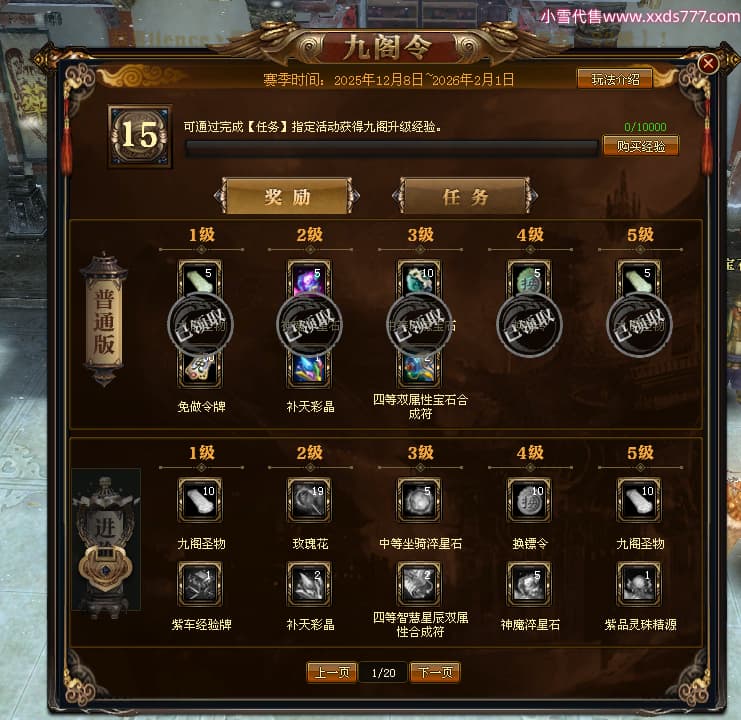Click the advanced-row 补天彩晶 icon under level 2
The image size is (741, 720).
pos(310,583)
